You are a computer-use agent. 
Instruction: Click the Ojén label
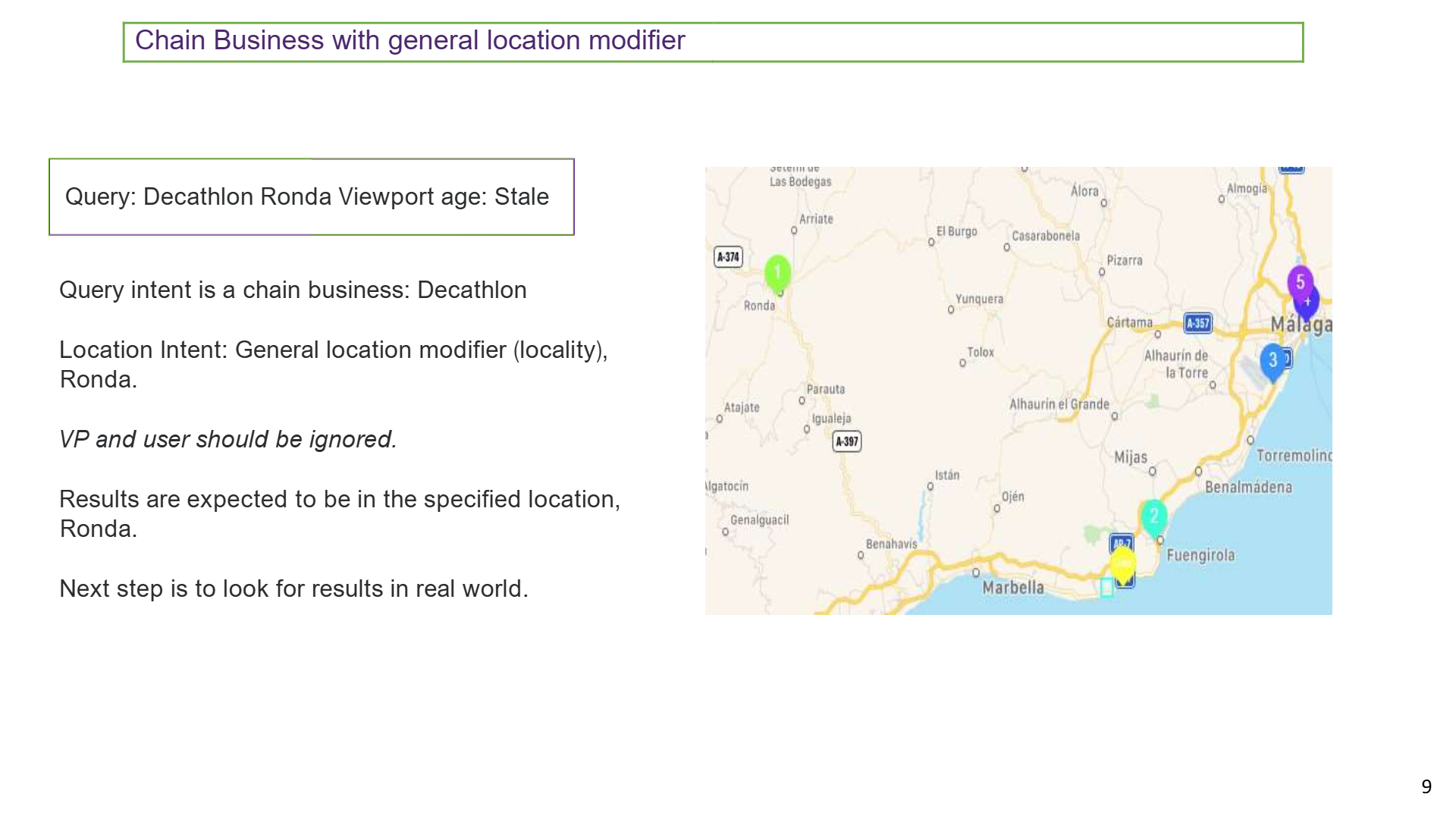[x=1013, y=497]
